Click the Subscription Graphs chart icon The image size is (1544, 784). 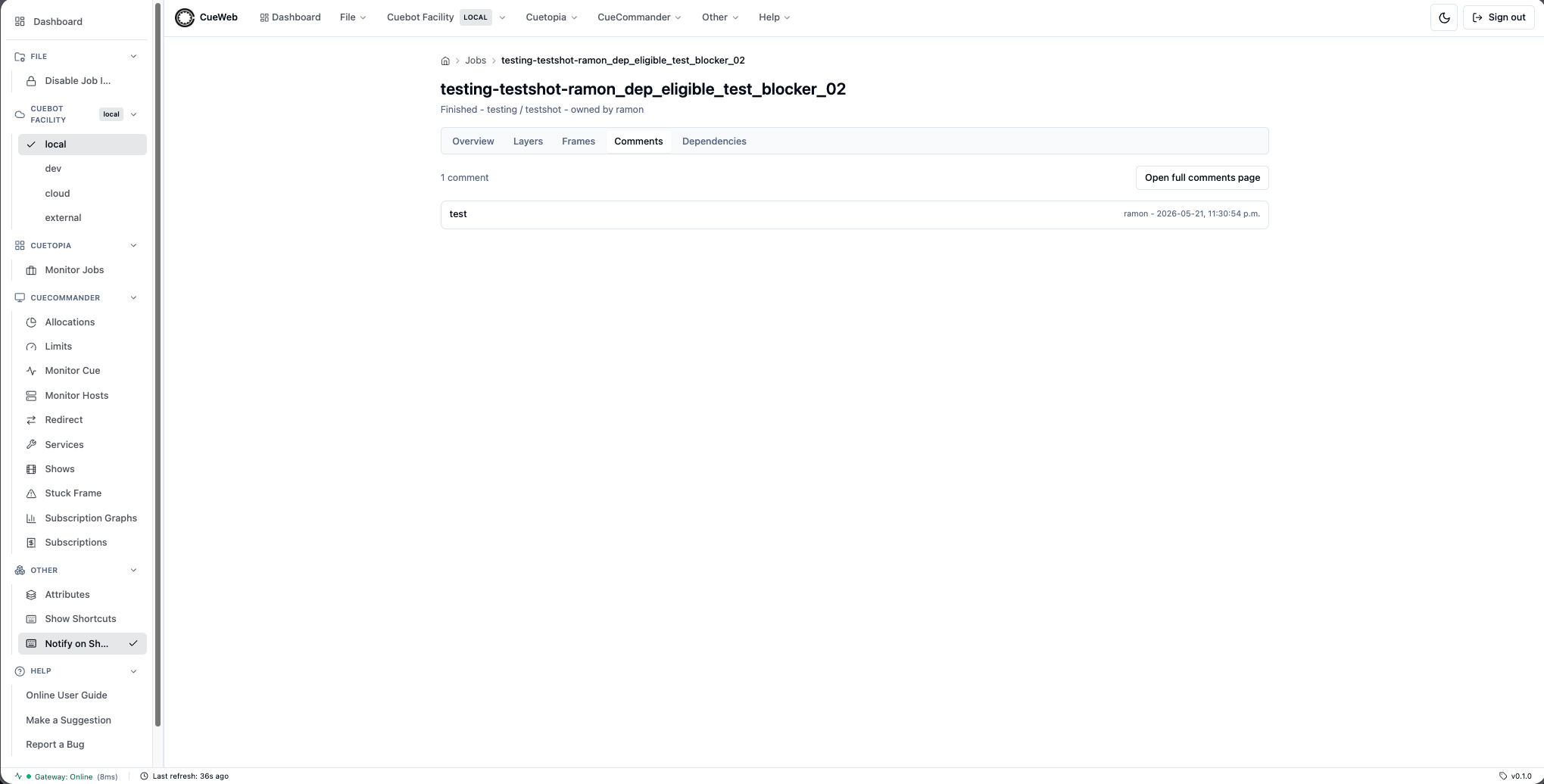pos(31,518)
